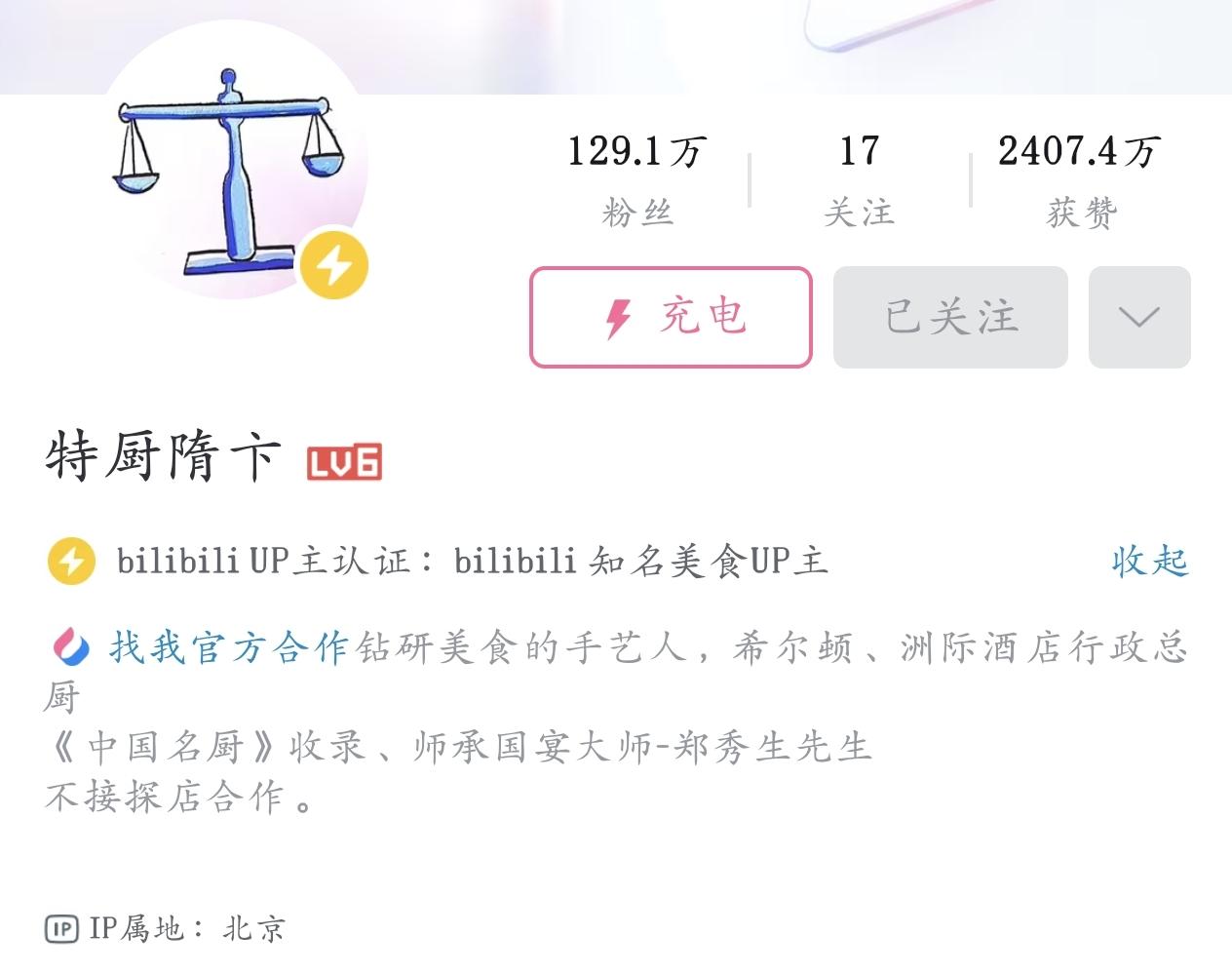
Task: Click the 充电 charge button
Action: tap(671, 317)
